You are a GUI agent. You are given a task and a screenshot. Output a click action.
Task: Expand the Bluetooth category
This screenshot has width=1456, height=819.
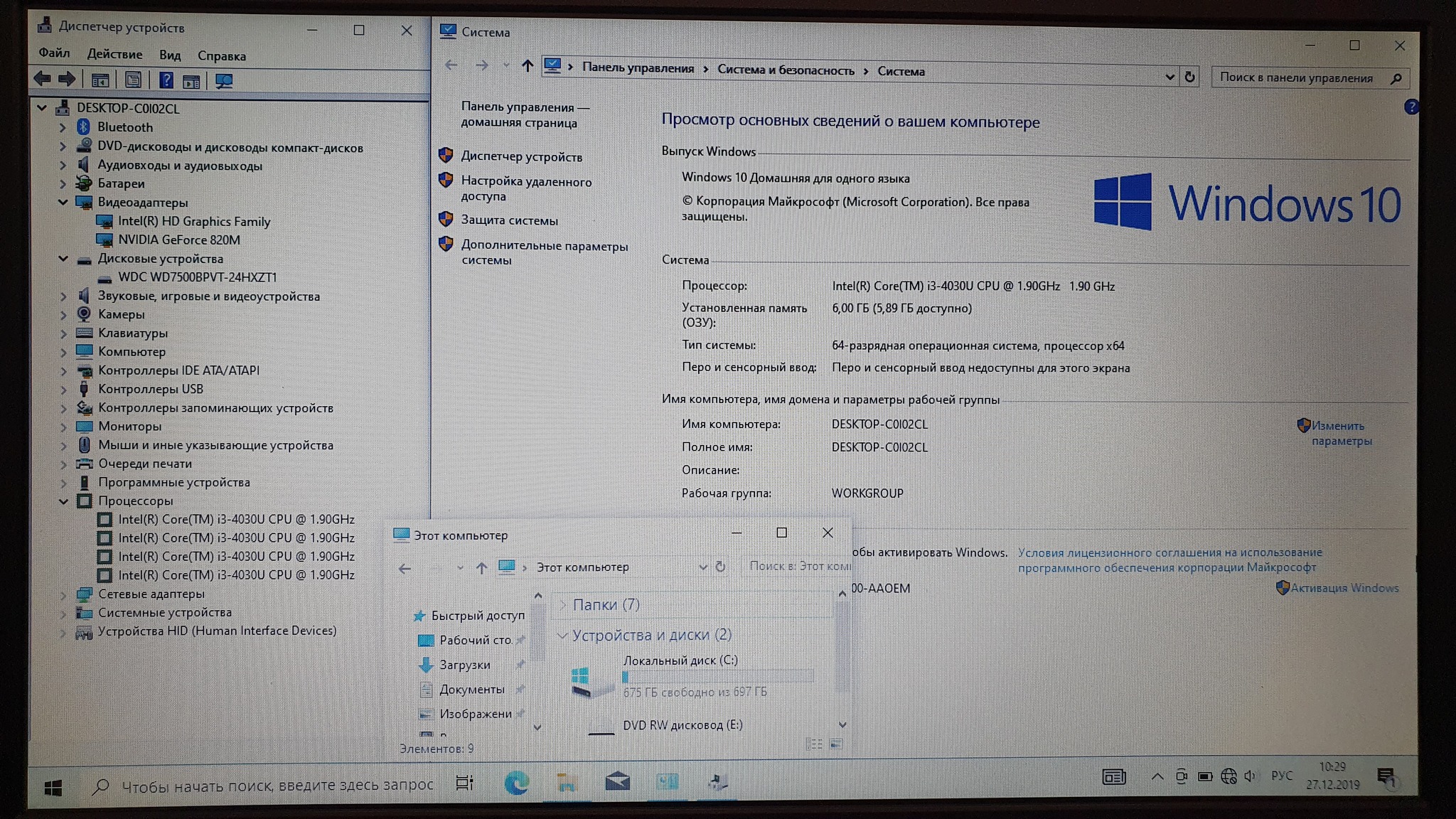coord(63,127)
